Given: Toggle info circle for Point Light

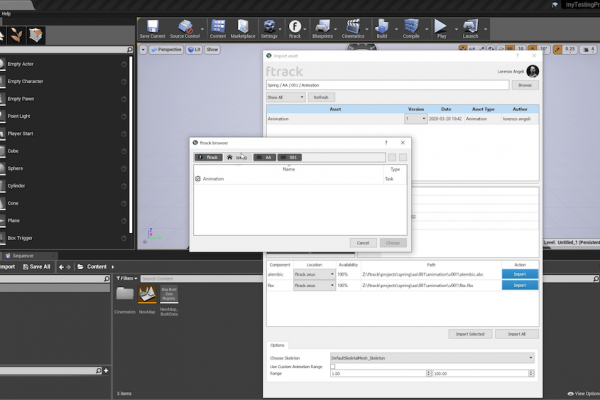Looking at the screenshot, I should 124,116.
